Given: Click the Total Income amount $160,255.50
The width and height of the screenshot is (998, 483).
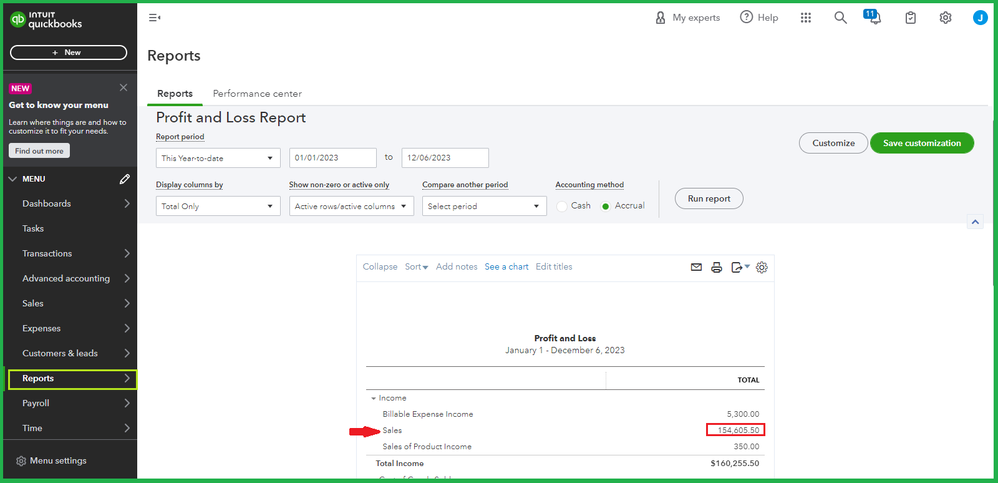Looking at the screenshot, I should point(734,463).
